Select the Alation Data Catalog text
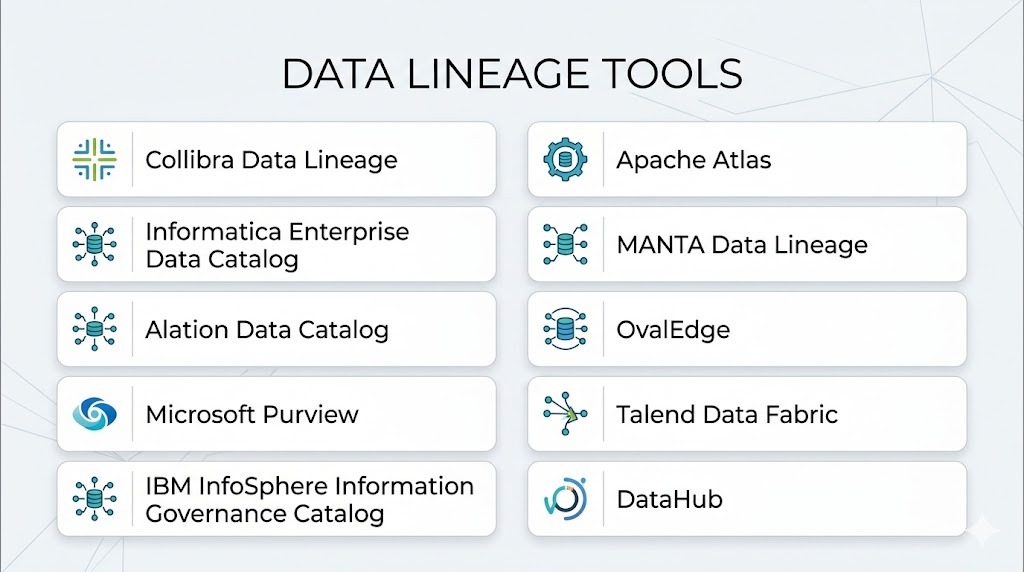Screen dimensions: 1024x572 pyautogui.click(x=267, y=329)
